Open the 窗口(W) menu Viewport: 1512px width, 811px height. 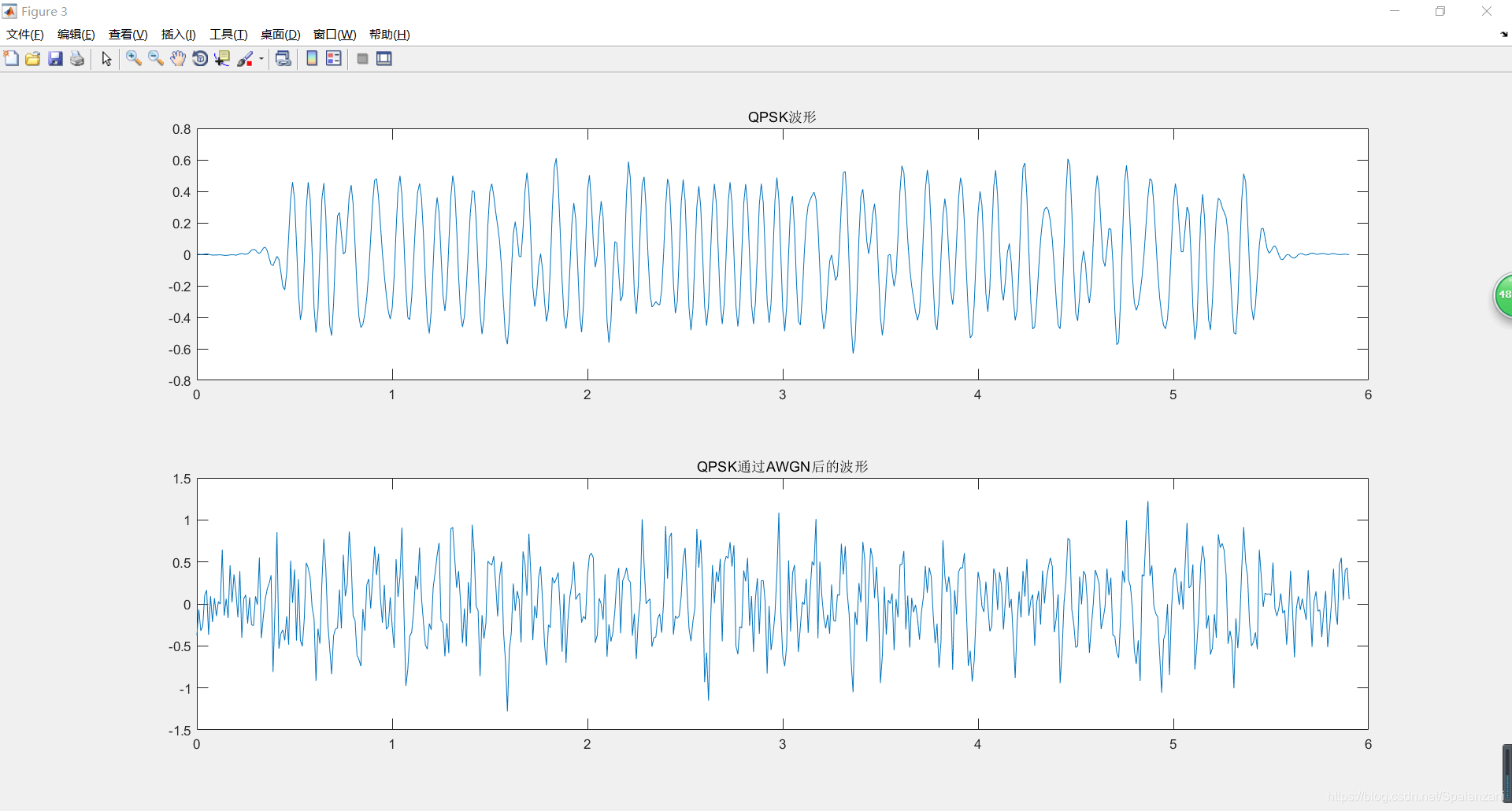[x=335, y=35]
